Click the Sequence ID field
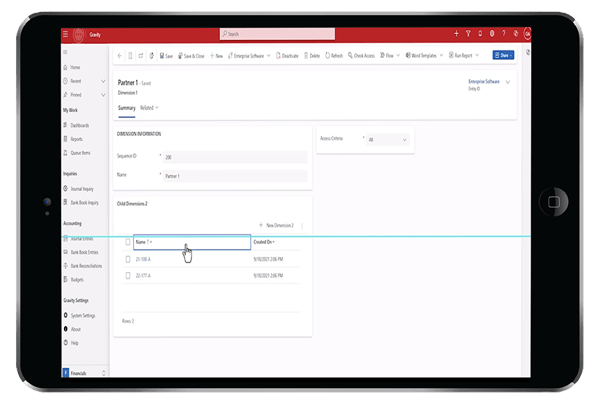 [x=235, y=157]
